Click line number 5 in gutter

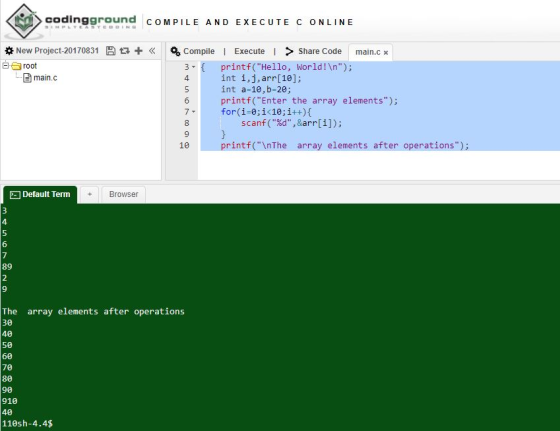point(186,89)
